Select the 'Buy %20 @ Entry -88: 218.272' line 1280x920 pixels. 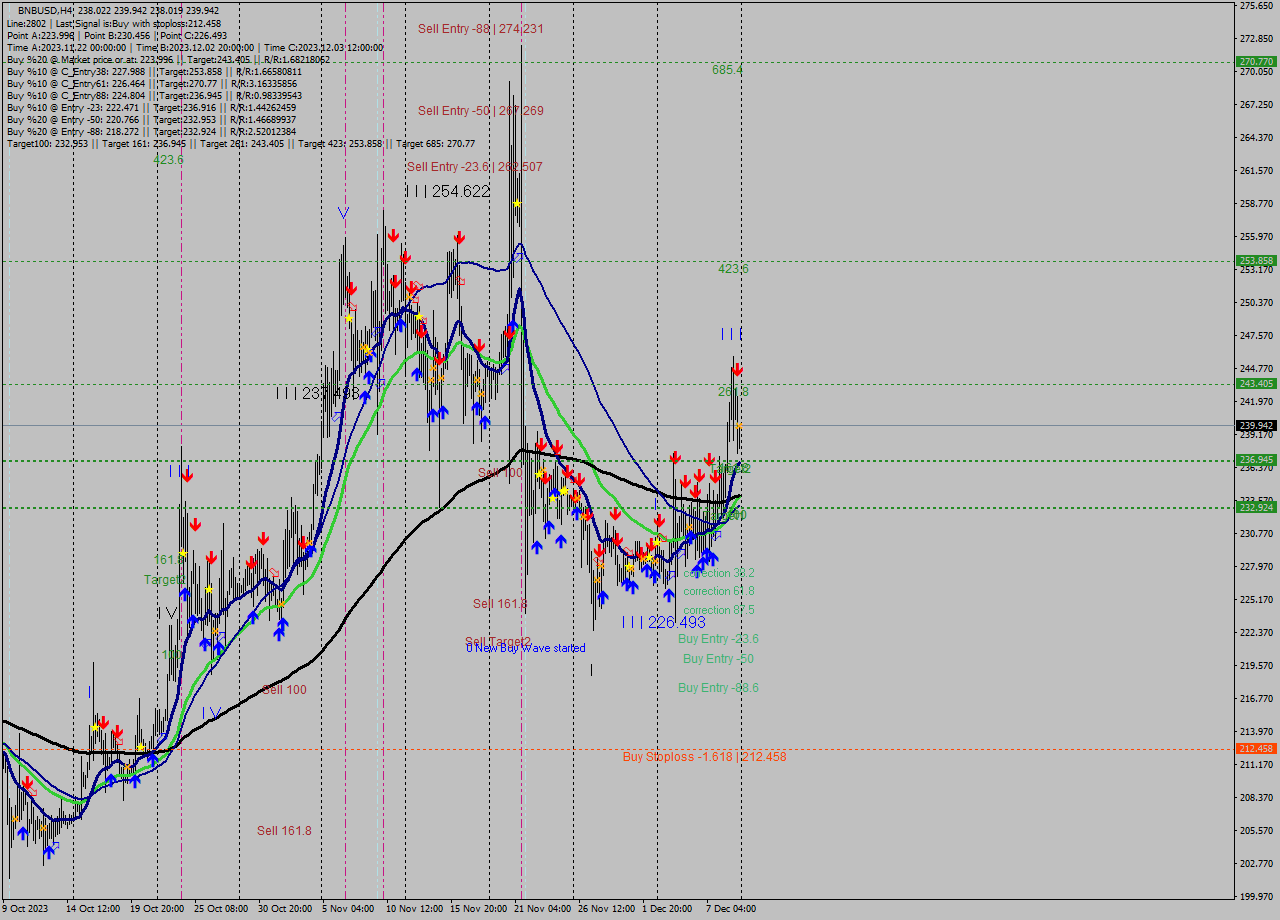151,131
